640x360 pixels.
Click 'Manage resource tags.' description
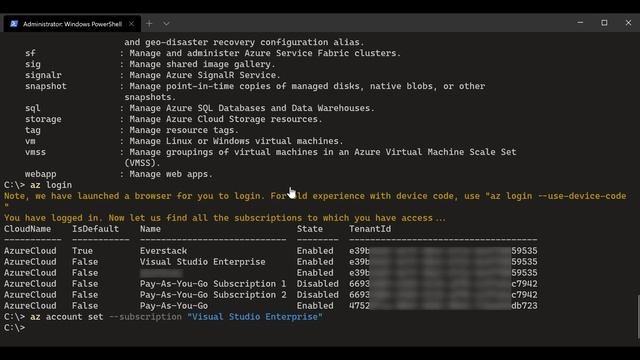184,130
